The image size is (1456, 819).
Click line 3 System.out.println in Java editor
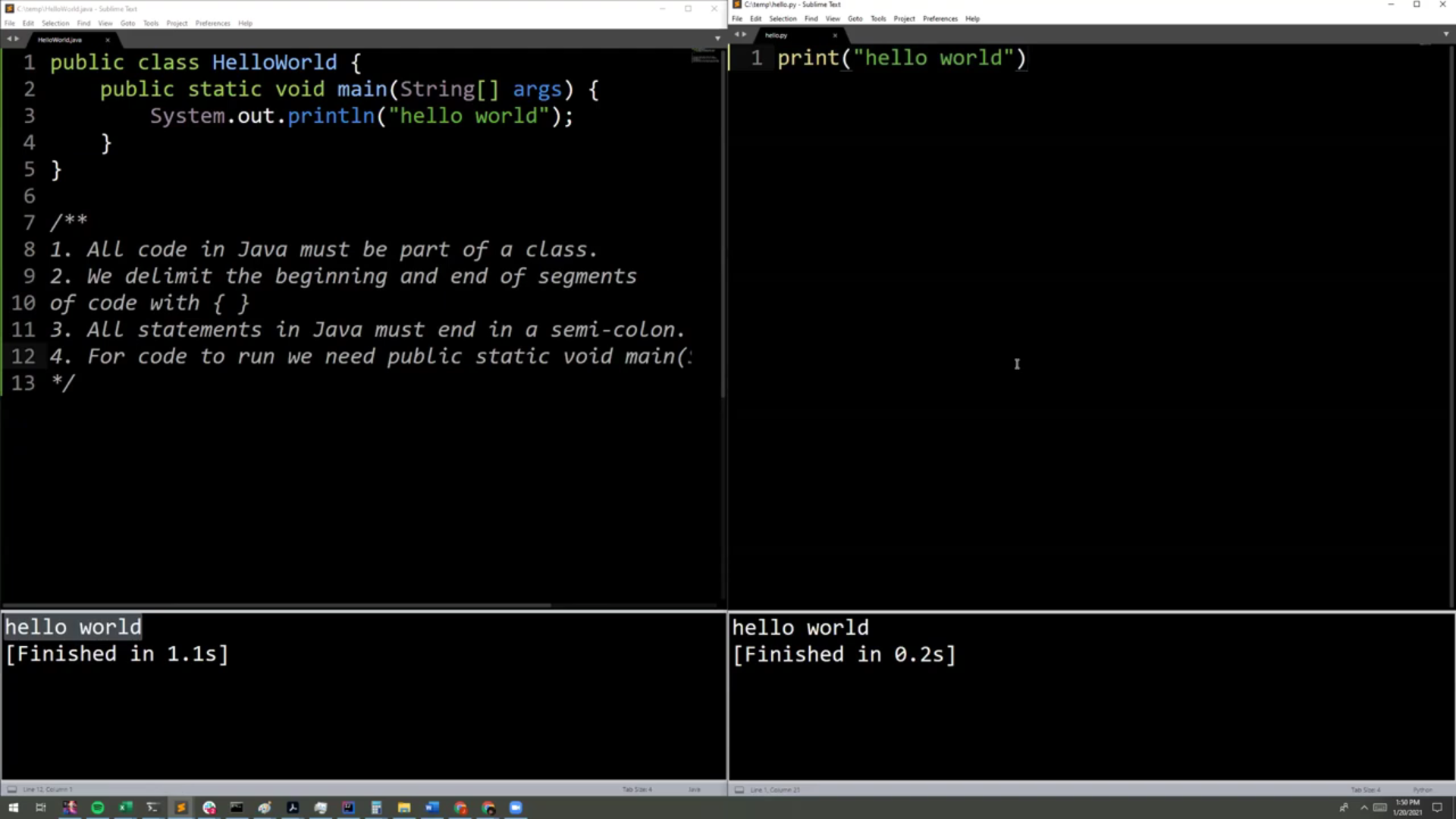361,116
